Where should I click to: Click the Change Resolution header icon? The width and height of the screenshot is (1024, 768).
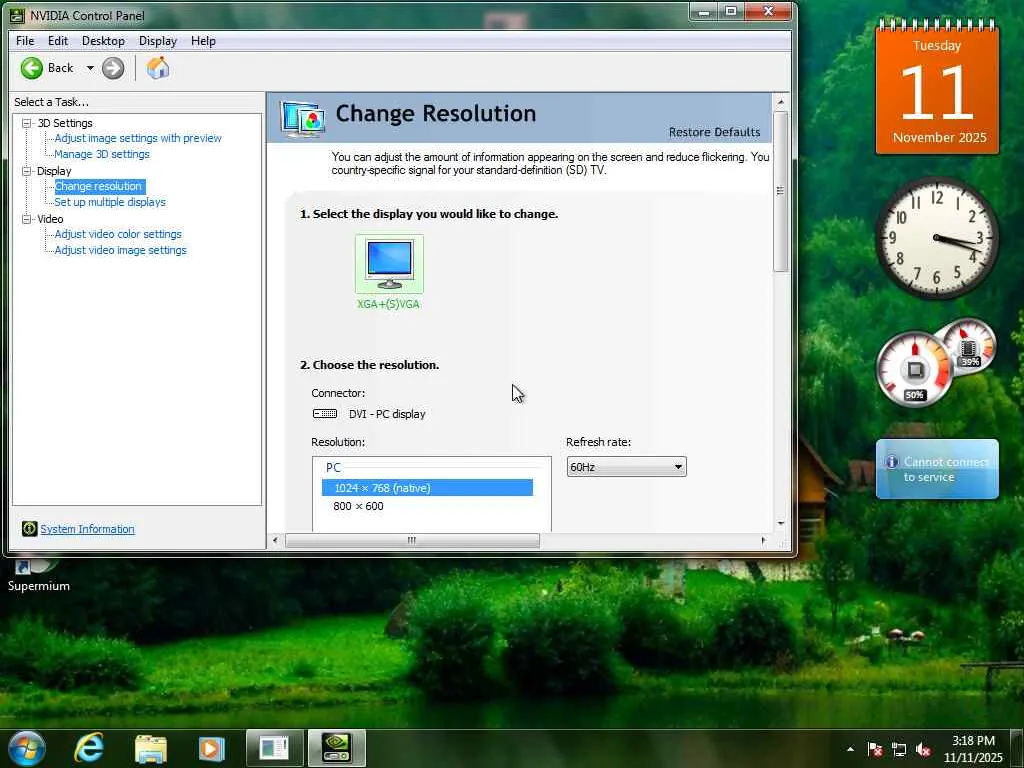point(302,118)
